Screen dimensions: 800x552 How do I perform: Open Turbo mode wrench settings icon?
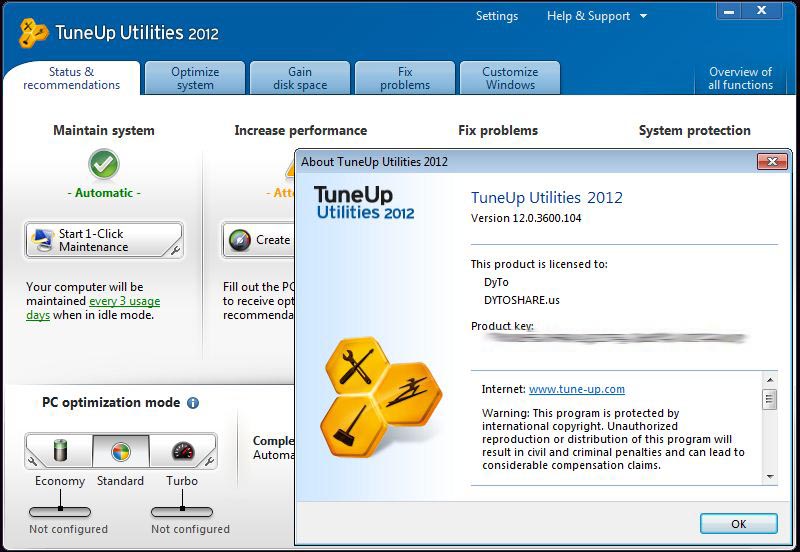click(209, 461)
